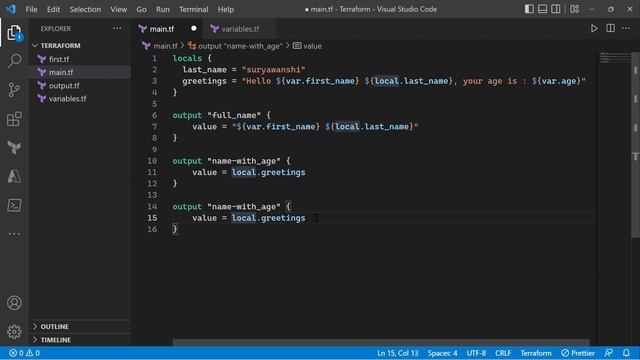Customize layout icon in title bar
The image size is (640, 360).
point(575,9)
